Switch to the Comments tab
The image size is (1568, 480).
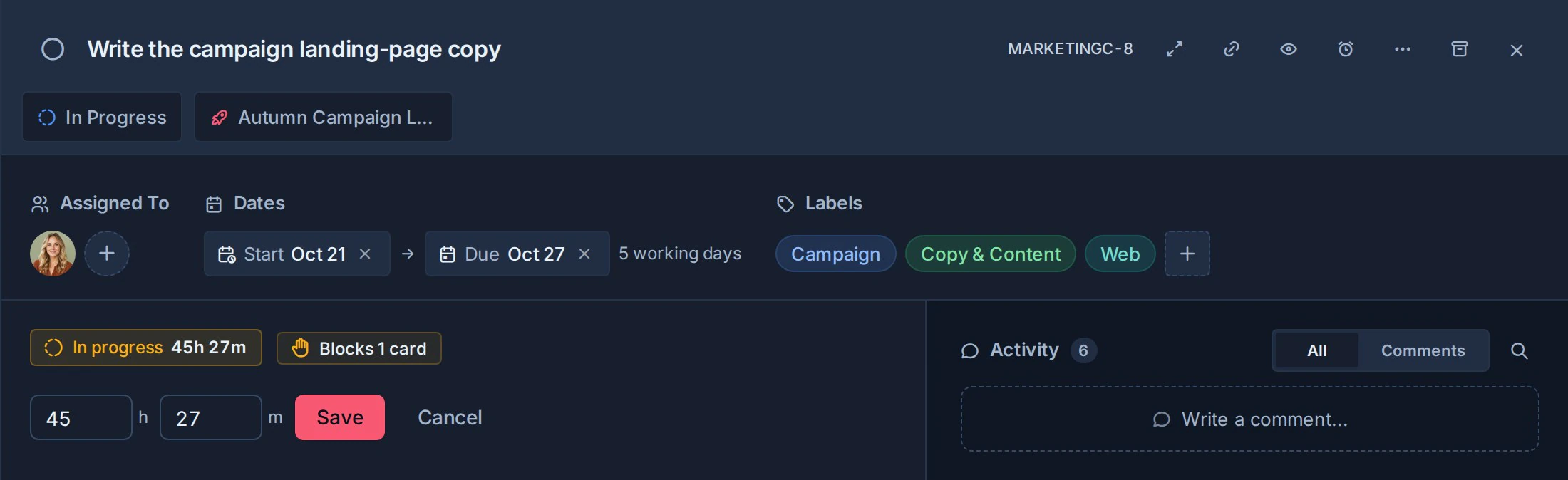coord(1423,350)
